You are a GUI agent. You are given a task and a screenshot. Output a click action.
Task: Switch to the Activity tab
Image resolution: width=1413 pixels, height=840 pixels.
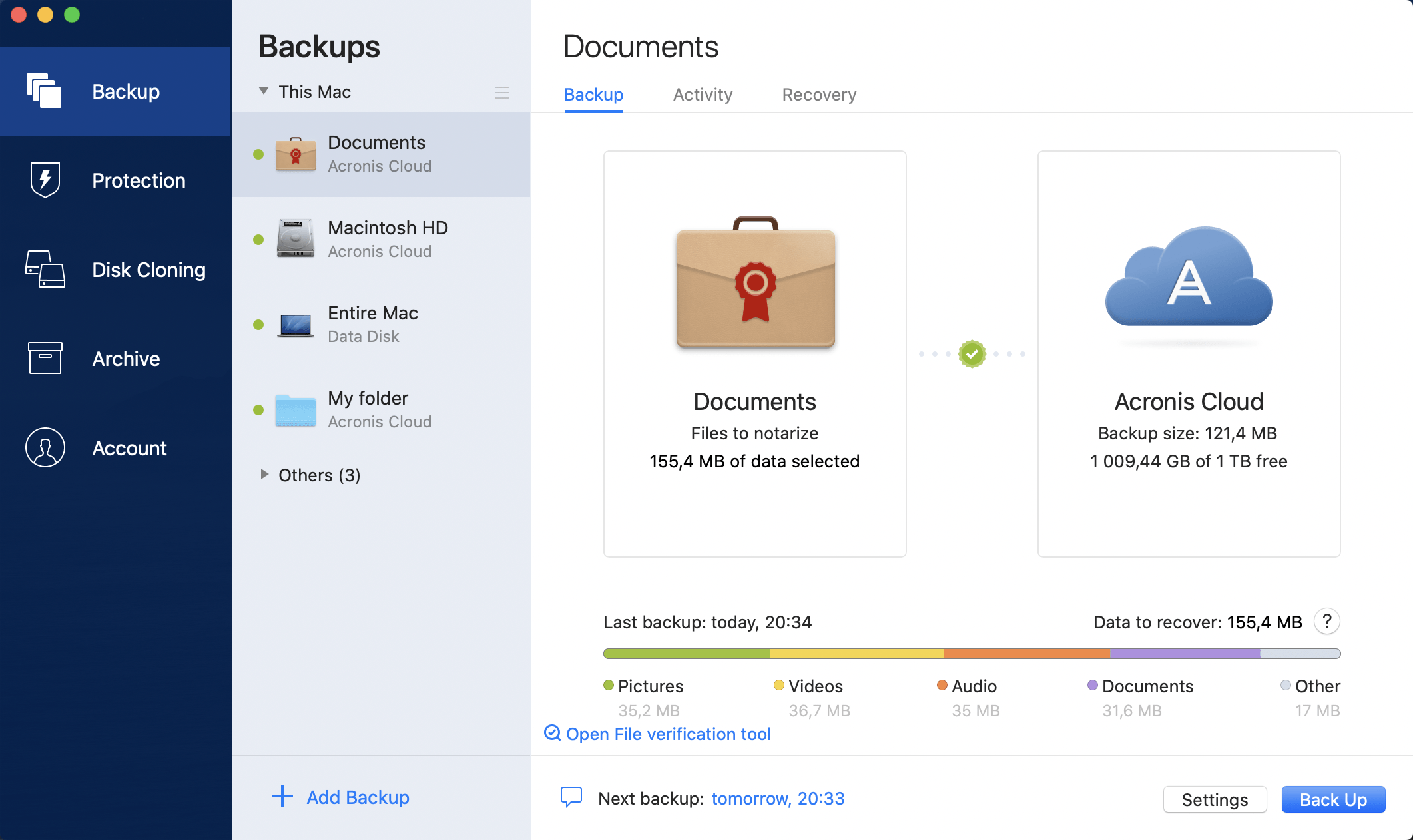tap(703, 95)
